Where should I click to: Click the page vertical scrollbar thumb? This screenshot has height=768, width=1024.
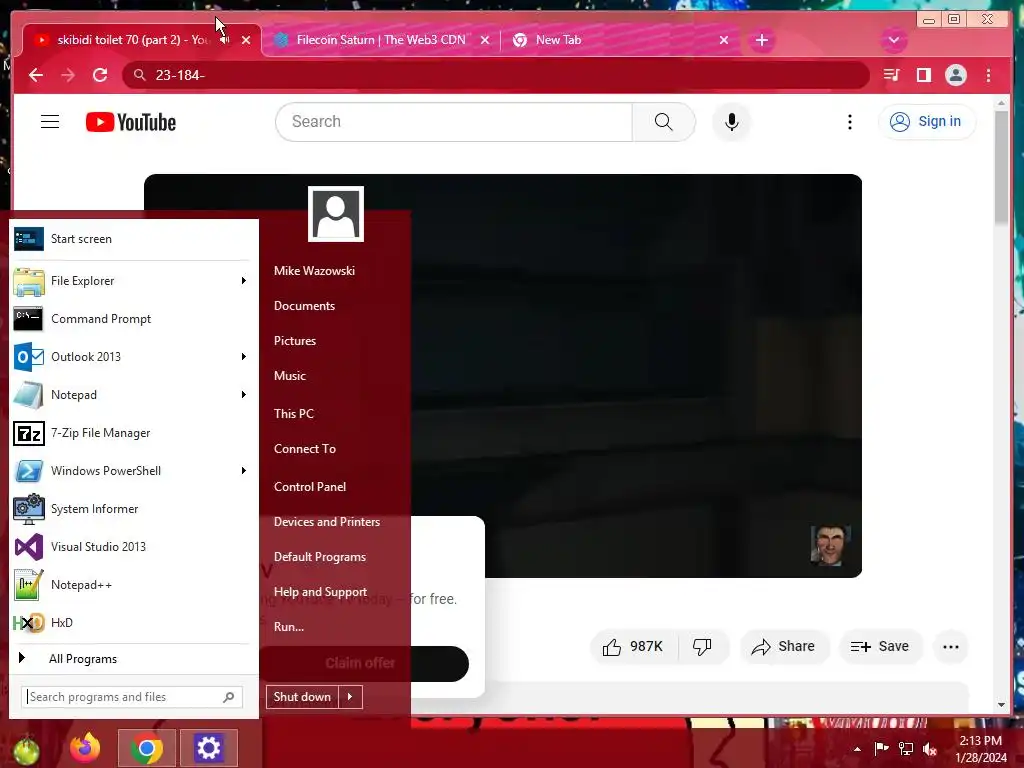[1001, 167]
